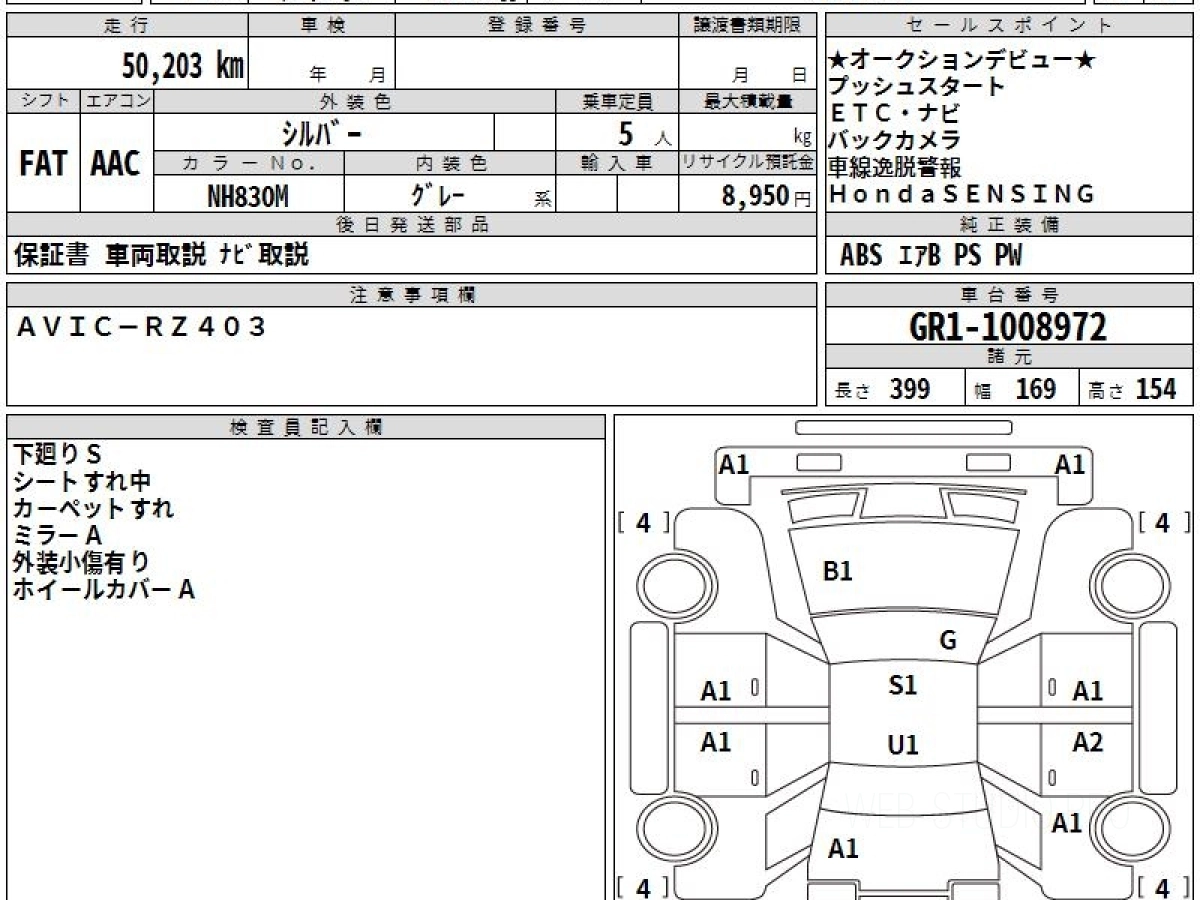Select the 車検 header cell

(321, 26)
